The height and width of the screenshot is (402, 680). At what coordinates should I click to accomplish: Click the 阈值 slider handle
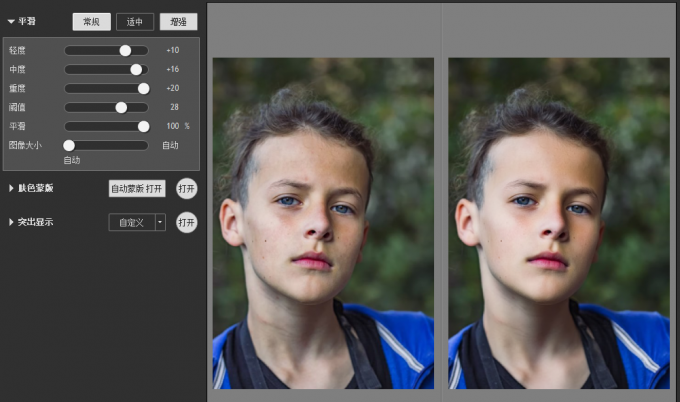121,107
